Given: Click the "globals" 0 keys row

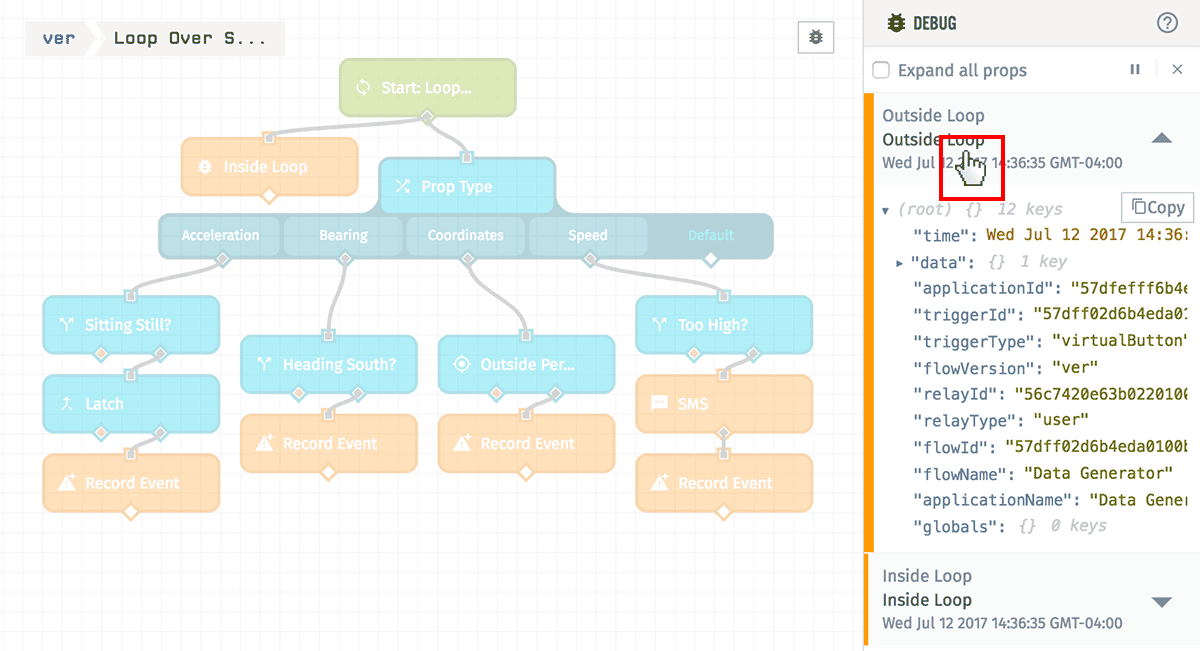Looking at the screenshot, I should click(x=1010, y=526).
